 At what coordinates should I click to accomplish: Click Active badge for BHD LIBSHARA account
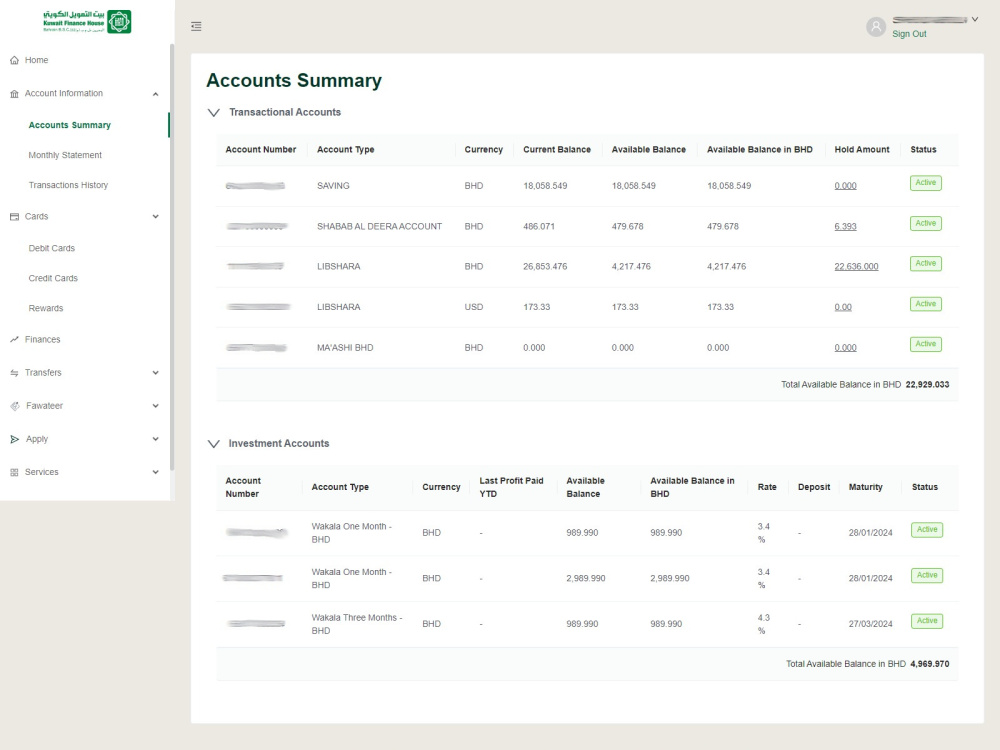click(x=925, y=263)
